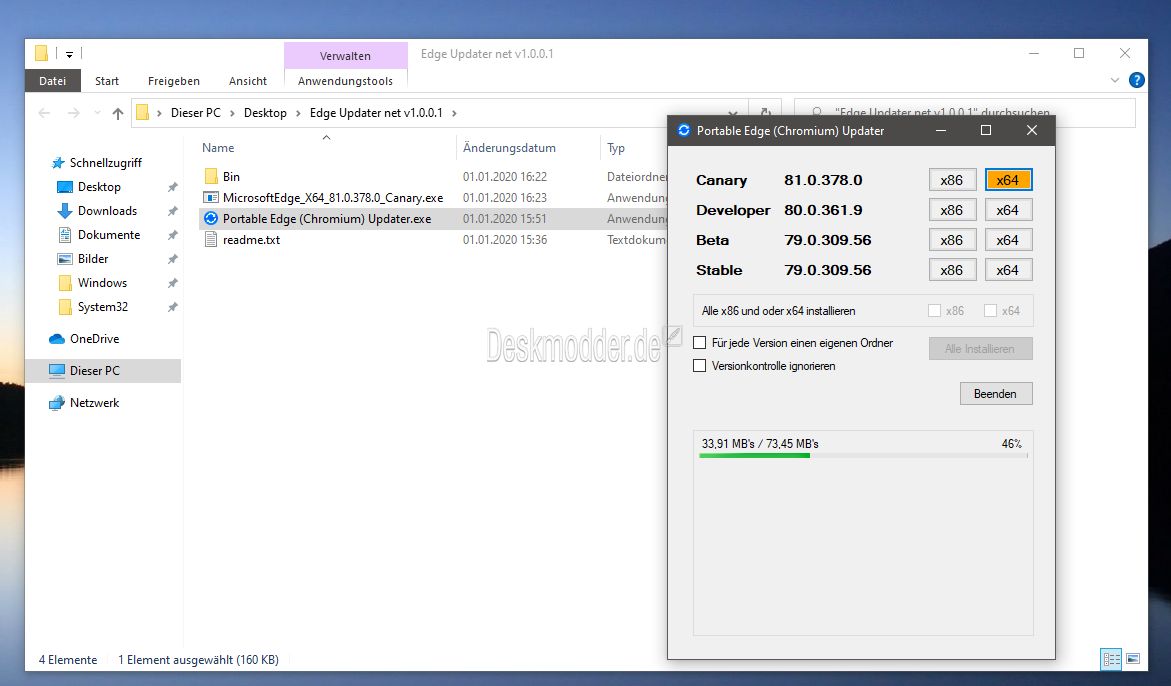Screen dimensions: 1171x686
Task: Open the Freigeben ribbon tab
Action: (x=173, y=81)
